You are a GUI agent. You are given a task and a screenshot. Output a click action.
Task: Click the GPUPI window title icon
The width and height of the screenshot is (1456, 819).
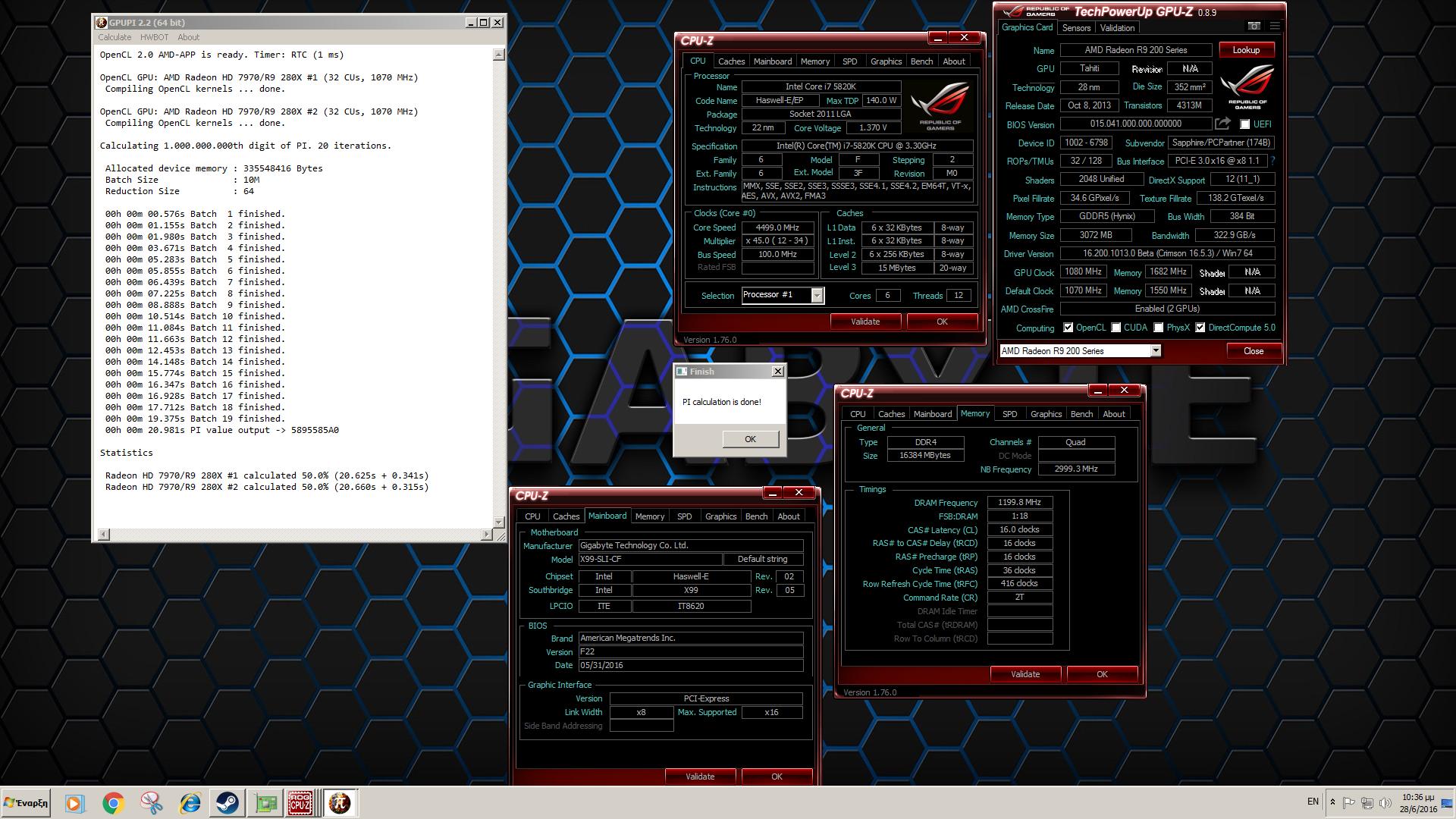(102, 23)
